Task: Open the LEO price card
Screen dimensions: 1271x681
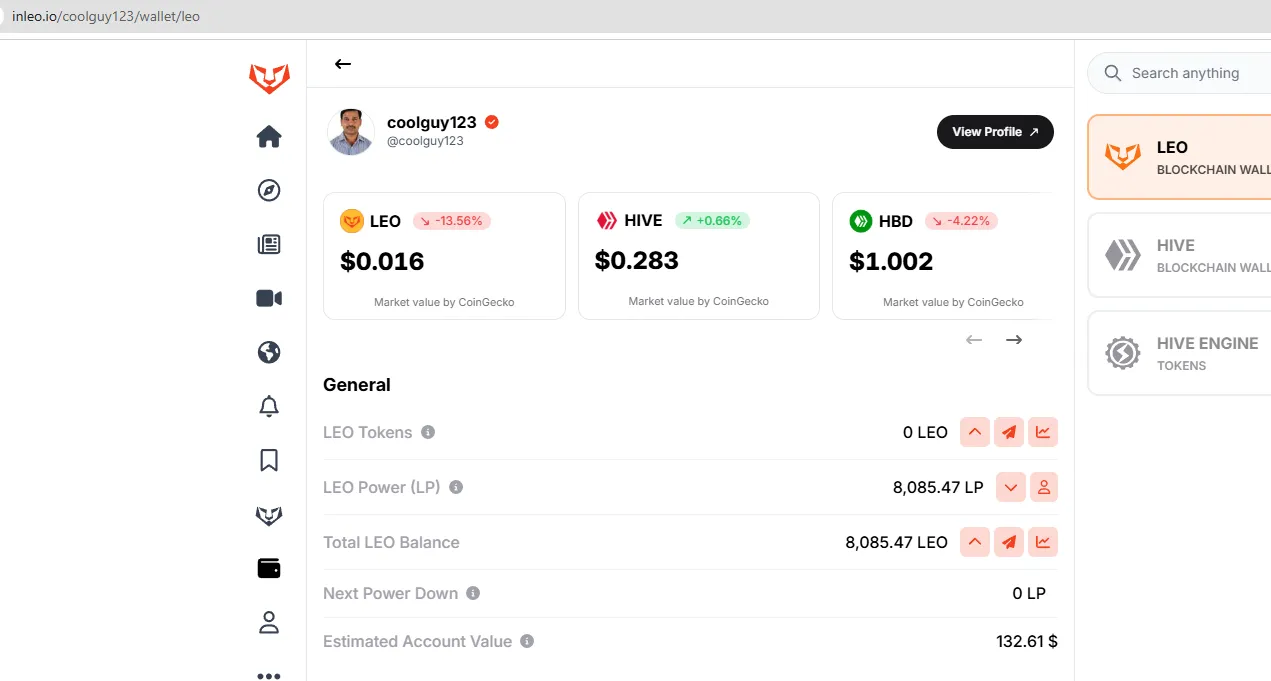Action: pyautogui.click(x=444, y=256)
